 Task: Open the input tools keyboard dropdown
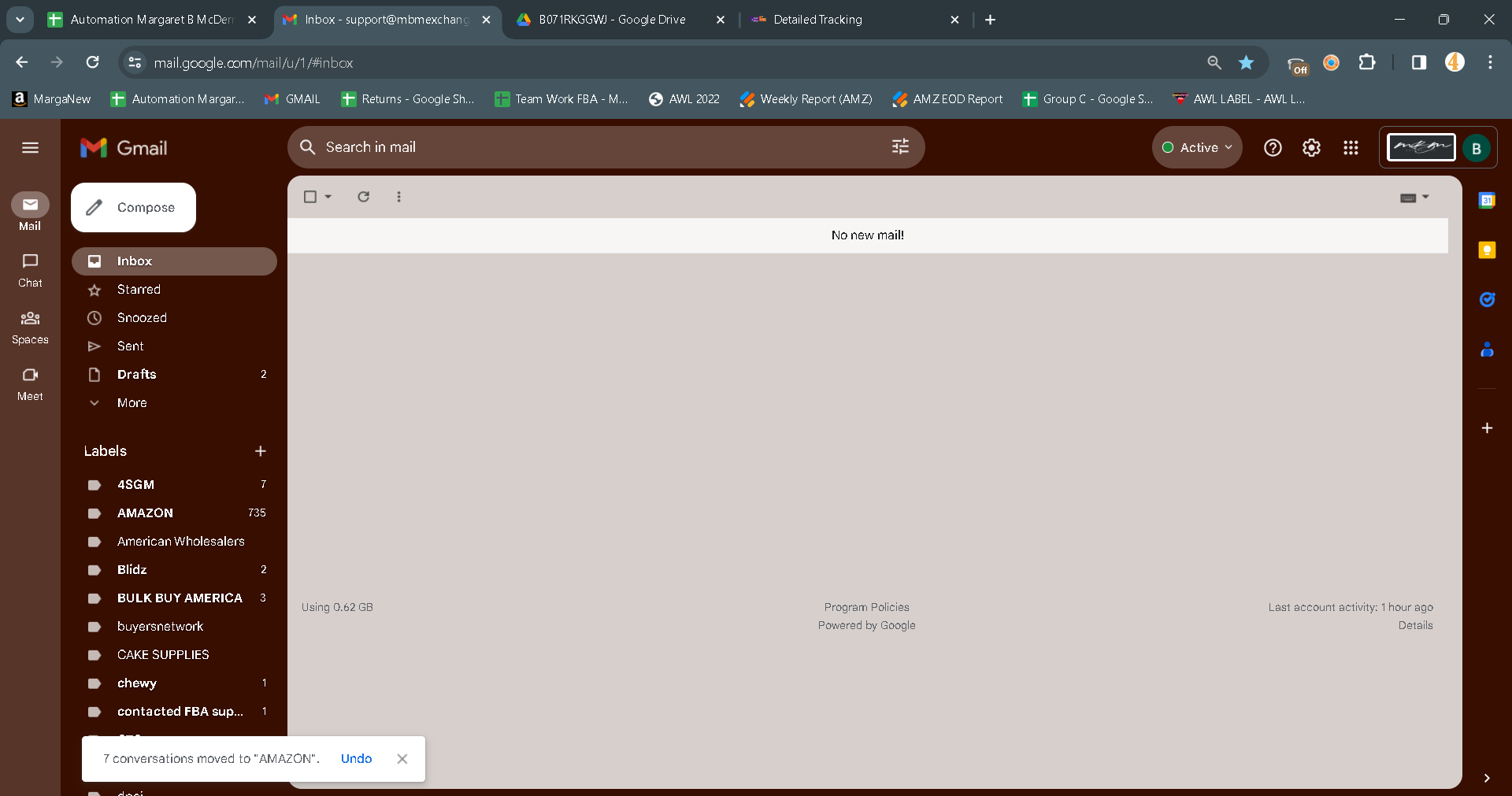1414,198
